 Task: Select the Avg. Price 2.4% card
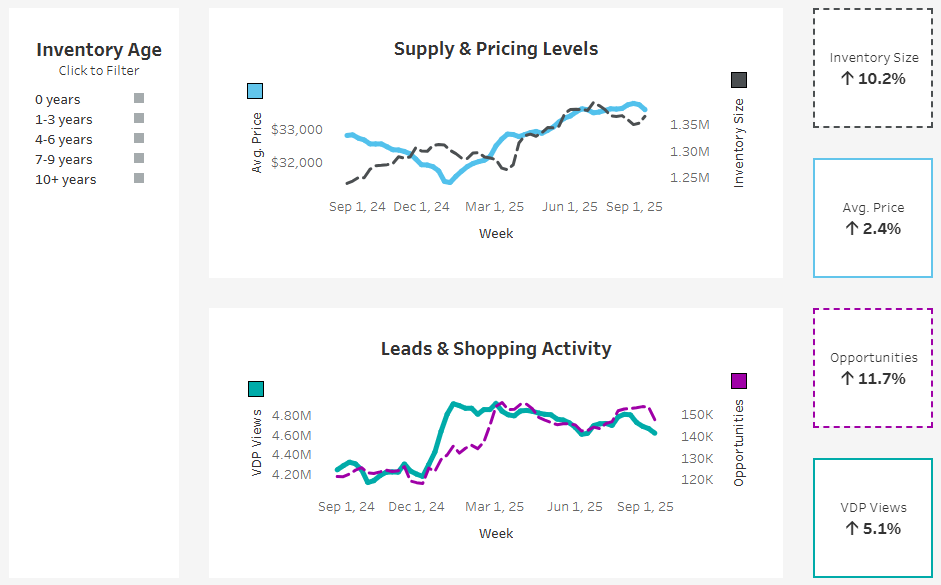[873, 218]
